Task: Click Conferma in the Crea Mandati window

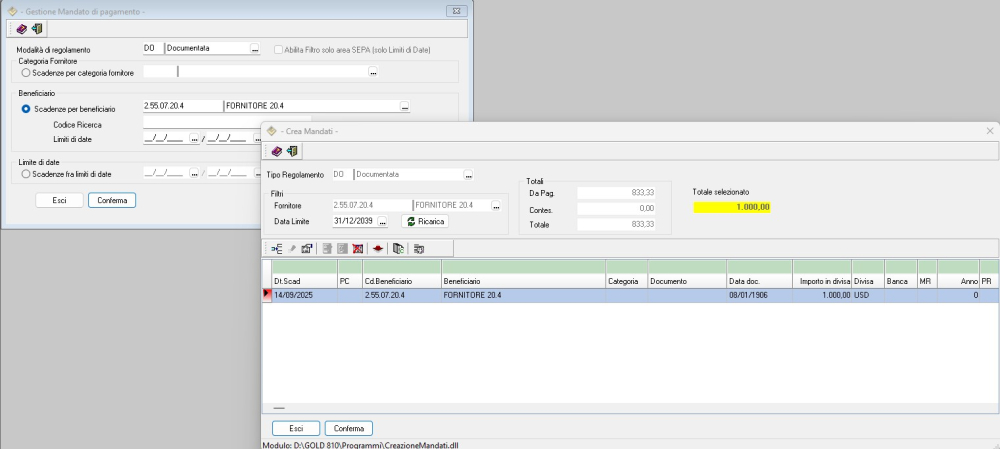Action: (348, 428)
